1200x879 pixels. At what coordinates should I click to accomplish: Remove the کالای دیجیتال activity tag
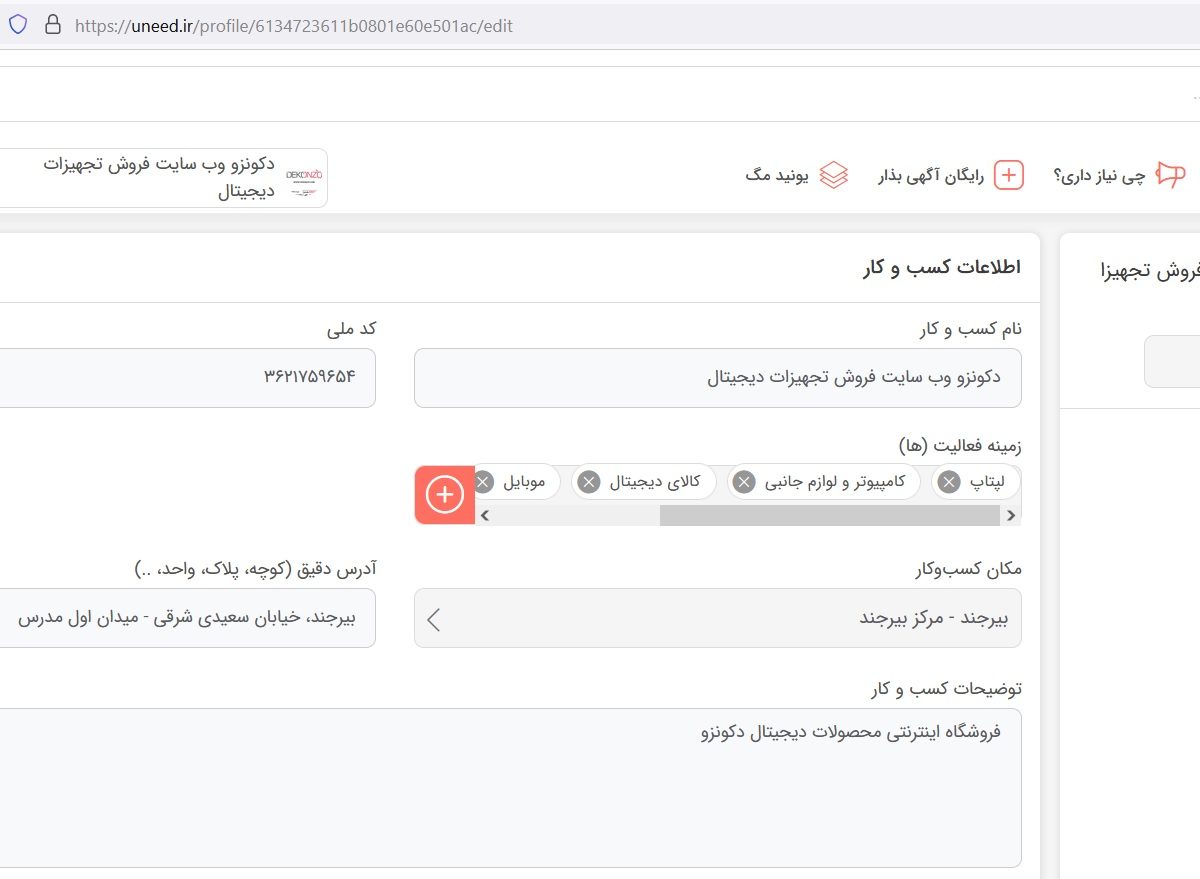coord(589,483)
